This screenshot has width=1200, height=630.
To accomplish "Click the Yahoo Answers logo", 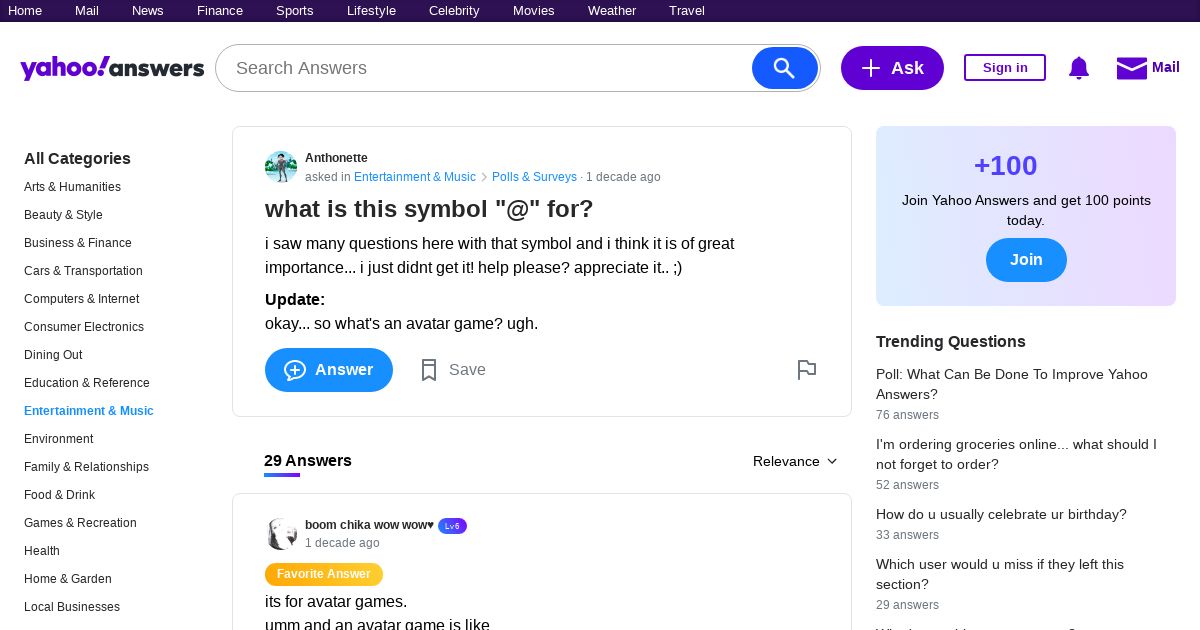I will [x=112, y=68].
